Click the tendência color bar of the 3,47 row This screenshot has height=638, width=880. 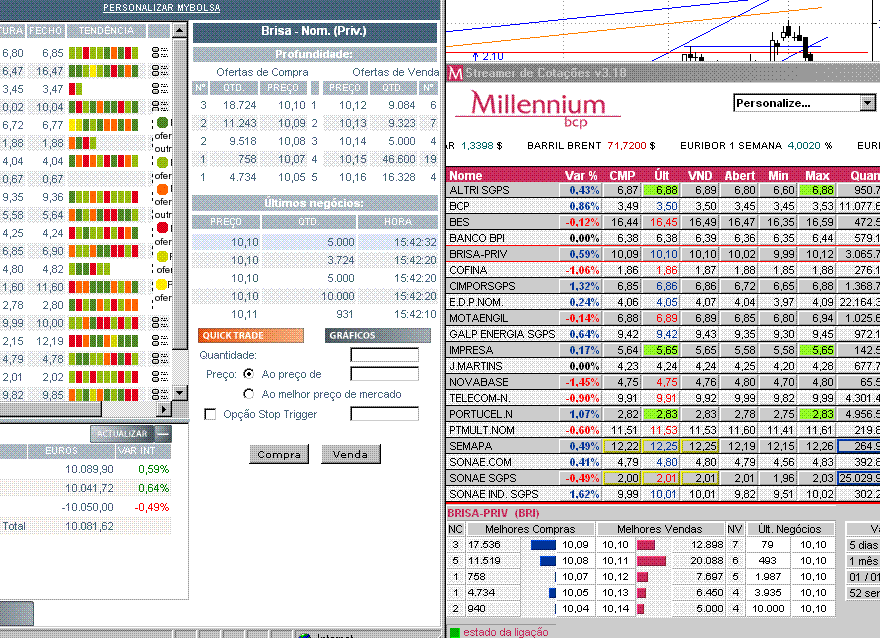[76, 89]
